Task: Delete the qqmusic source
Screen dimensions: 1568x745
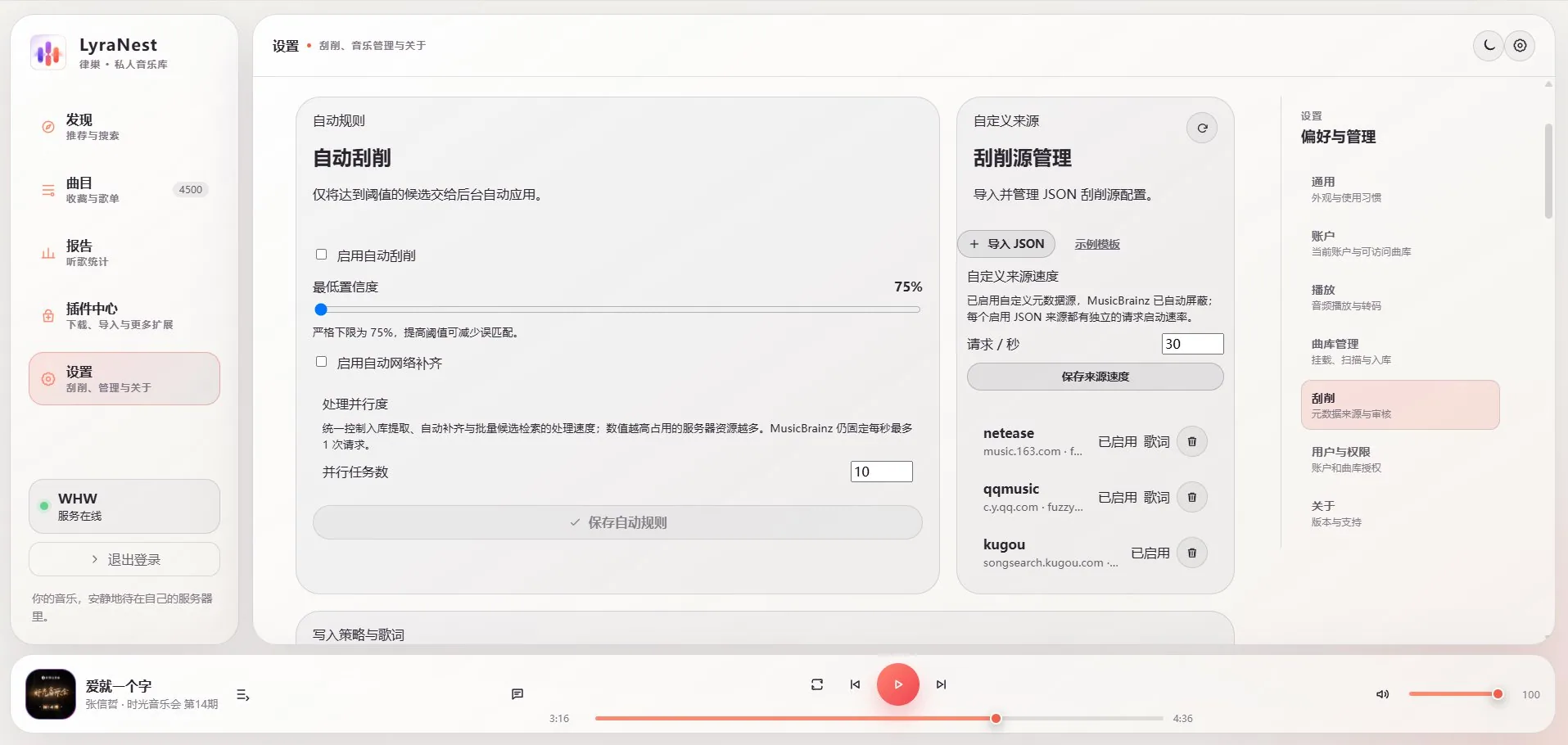Action: tap(1192, 498)
